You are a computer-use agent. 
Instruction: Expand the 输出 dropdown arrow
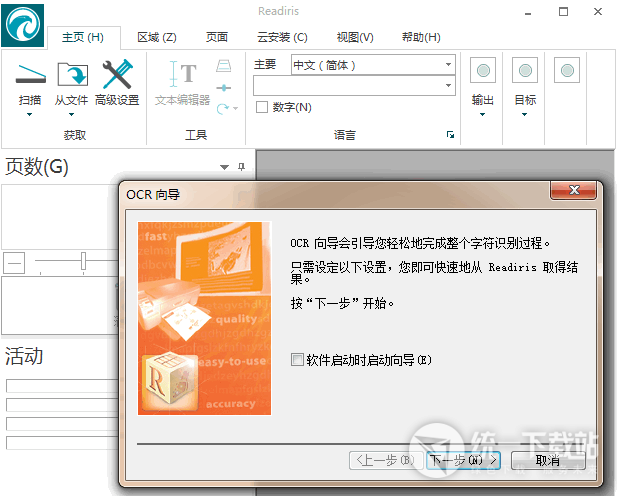[x=482, y=115]
